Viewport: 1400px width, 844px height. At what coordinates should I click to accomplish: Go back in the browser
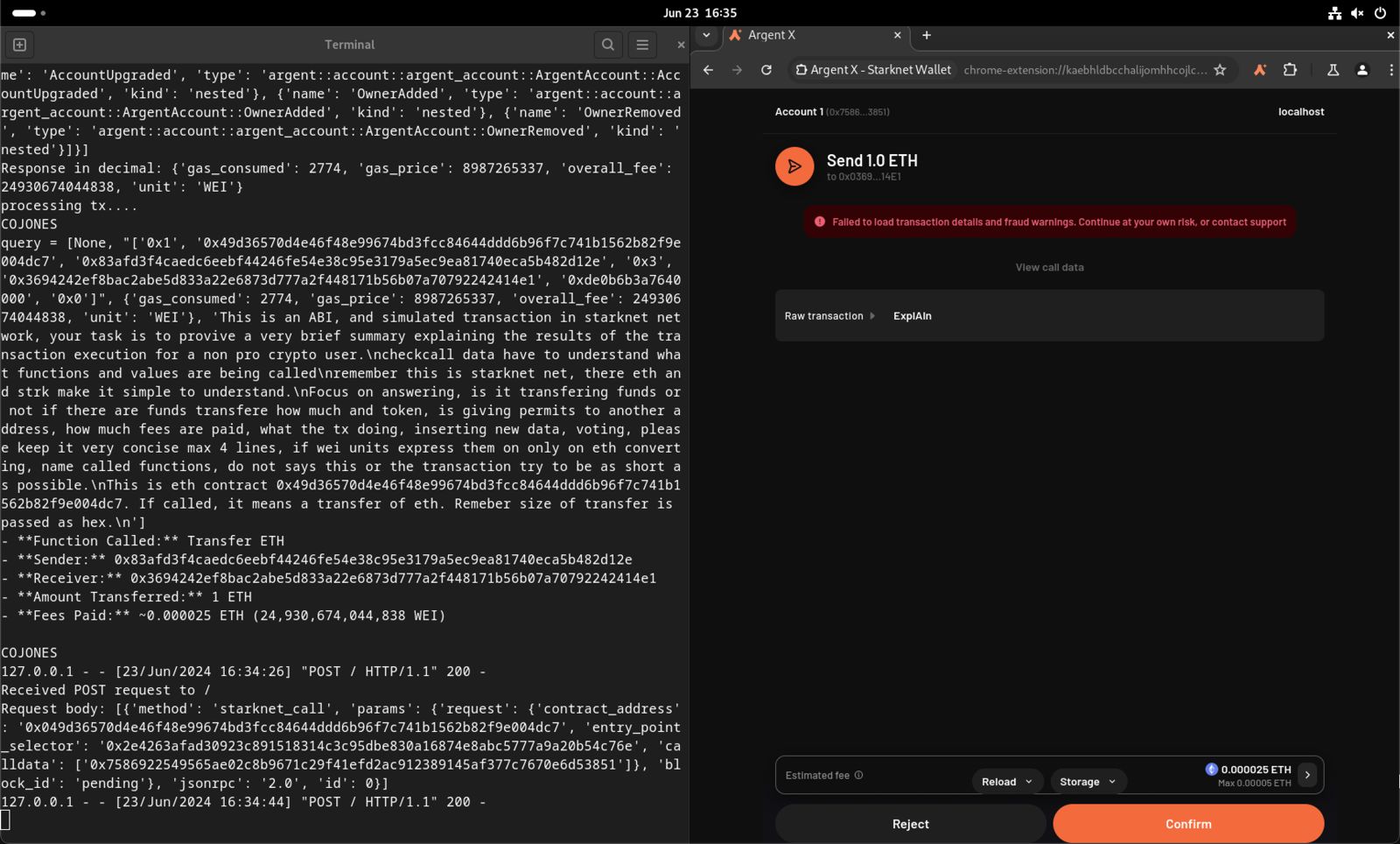(708, 70)
